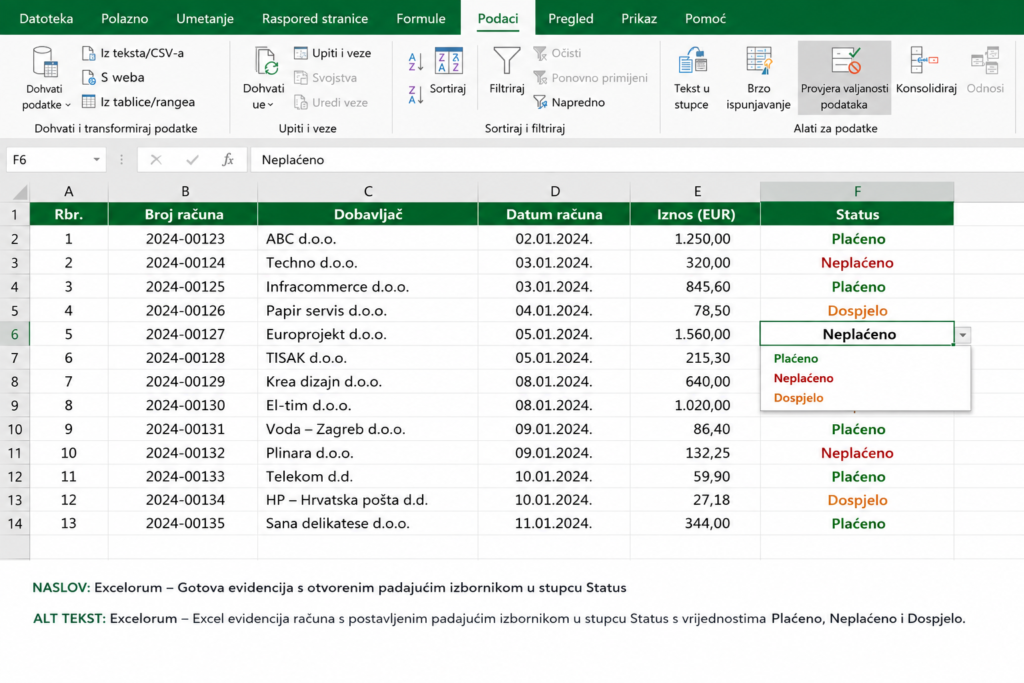Screen dimensions: 1024x683
Task: Click the Select All corner triangle
Action: 20,191
